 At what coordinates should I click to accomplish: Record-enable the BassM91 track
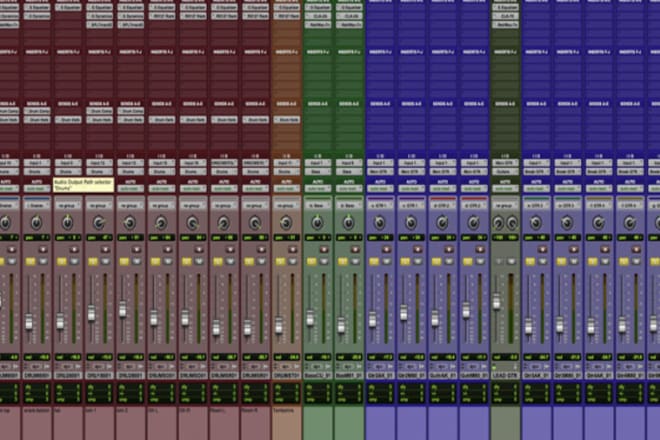[x=355, y=250]
